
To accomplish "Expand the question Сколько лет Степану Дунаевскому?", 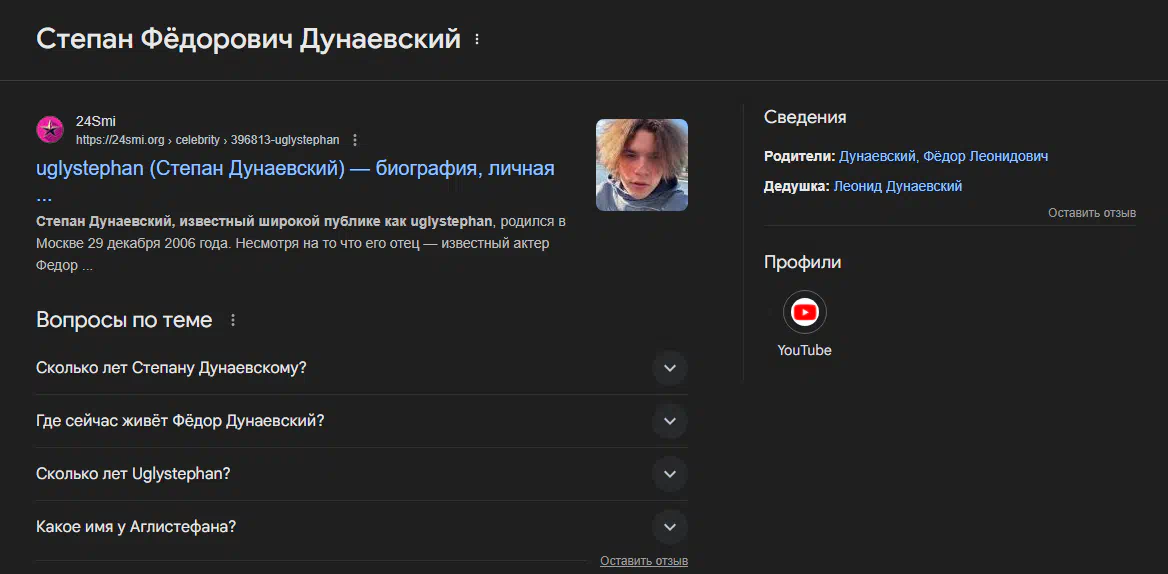I will [x=361, y=369].
